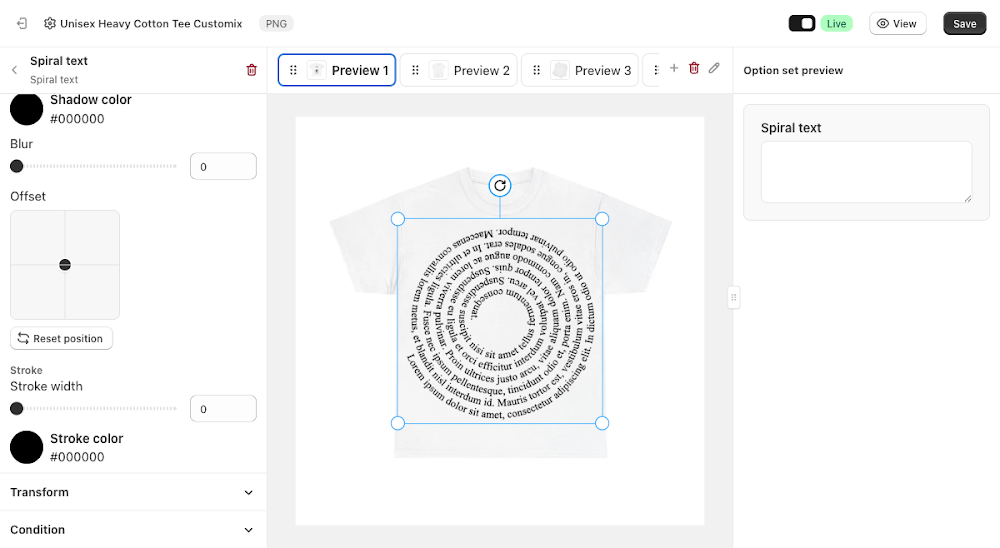This screenshot has width=1000, height=548.
Task: Select the spiral text on the shirt
Action: pyautogui.click(x=500, y=322)
